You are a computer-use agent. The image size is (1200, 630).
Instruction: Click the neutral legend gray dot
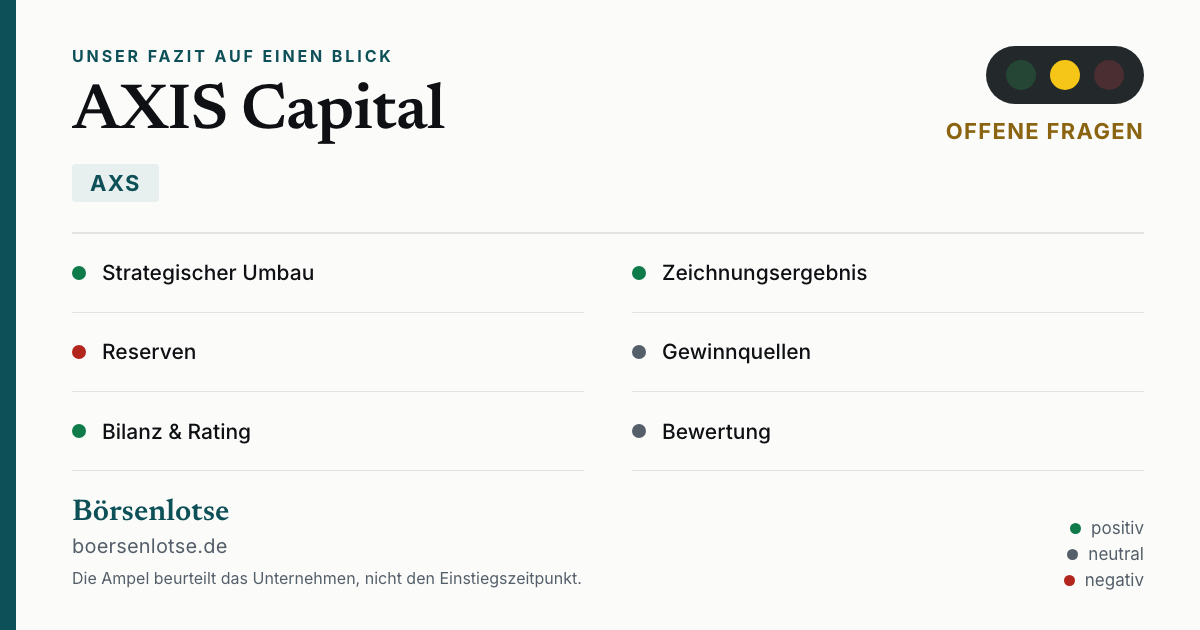coord(1073,554)
